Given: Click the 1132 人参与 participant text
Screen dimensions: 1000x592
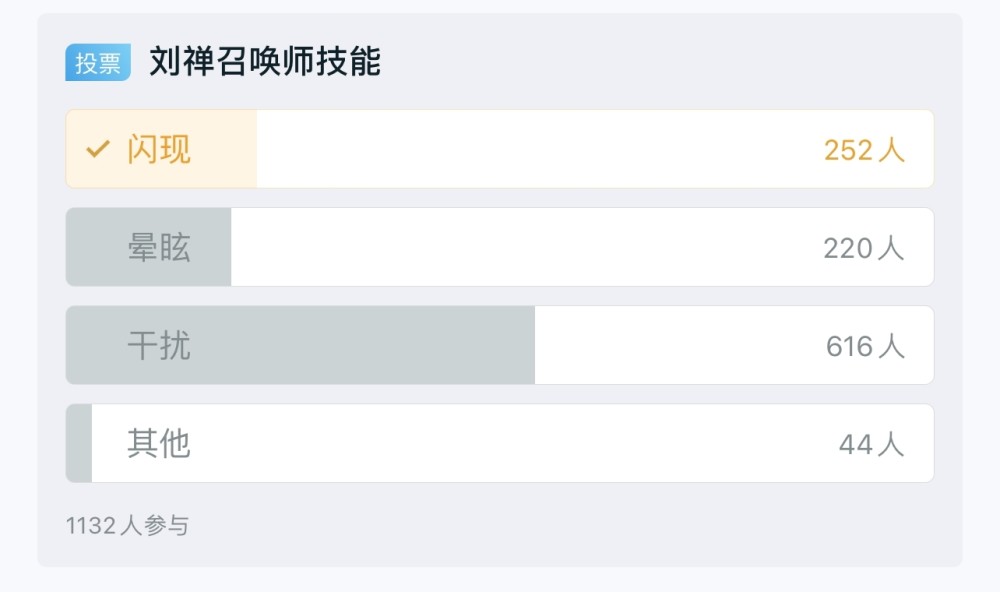Looking at the screenshot, I should pyautogui.click(x=128, y=526).
